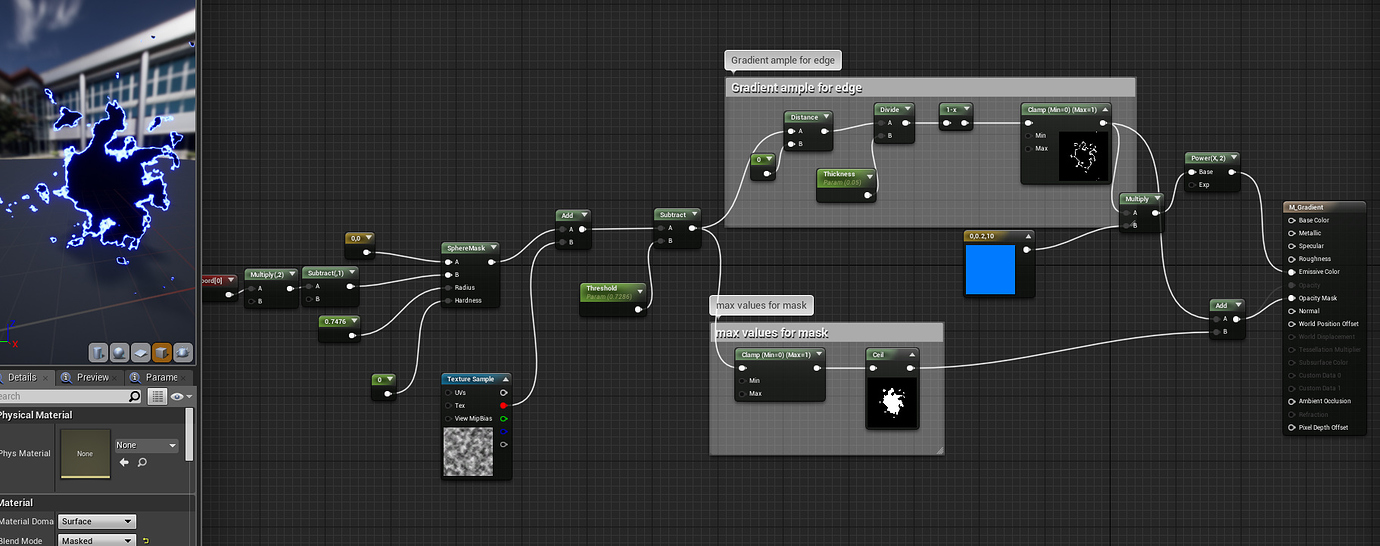Viewport: 1380px width, 546px height.
Task: Browse to Phys Material with magnifier icon
Action: coord(142,463)
